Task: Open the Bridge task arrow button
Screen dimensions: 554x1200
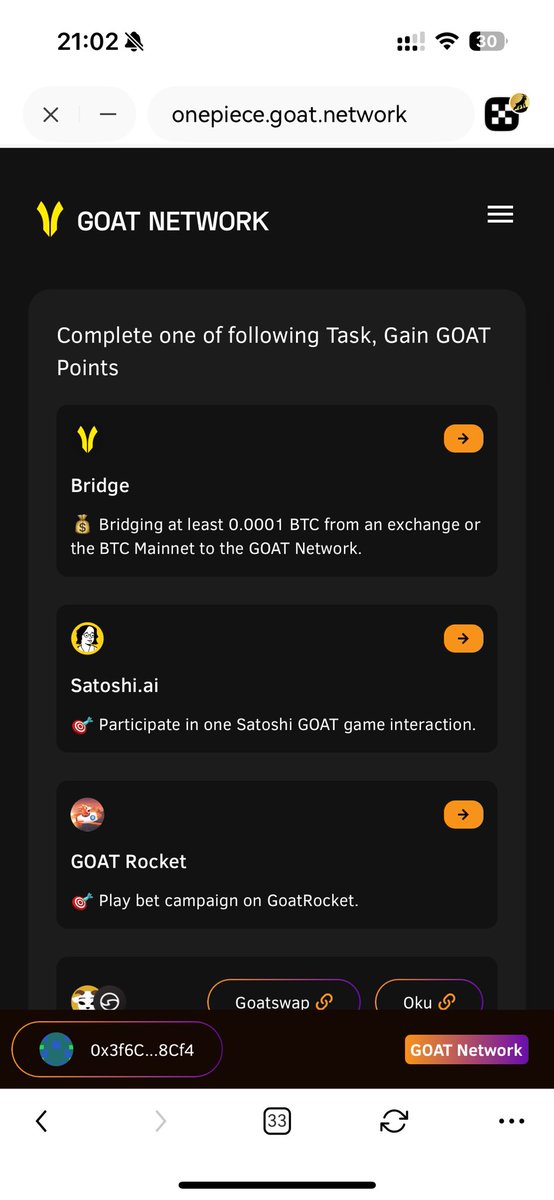Action: tap(463, 439)
